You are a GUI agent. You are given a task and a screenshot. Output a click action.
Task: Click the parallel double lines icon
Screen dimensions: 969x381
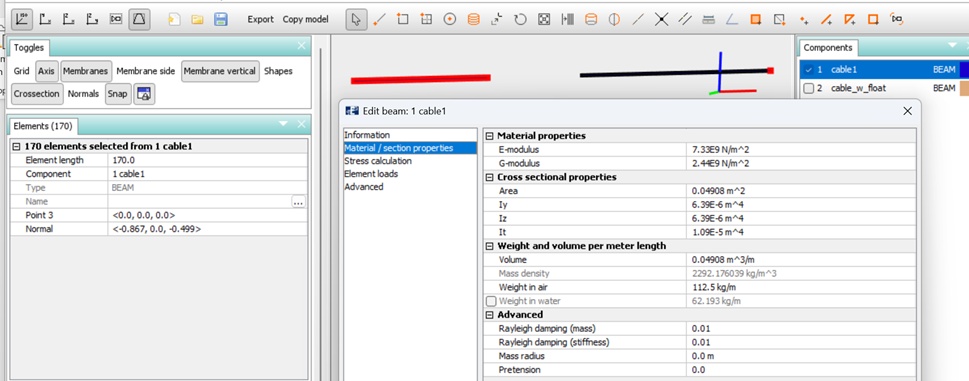coord(685,20)
